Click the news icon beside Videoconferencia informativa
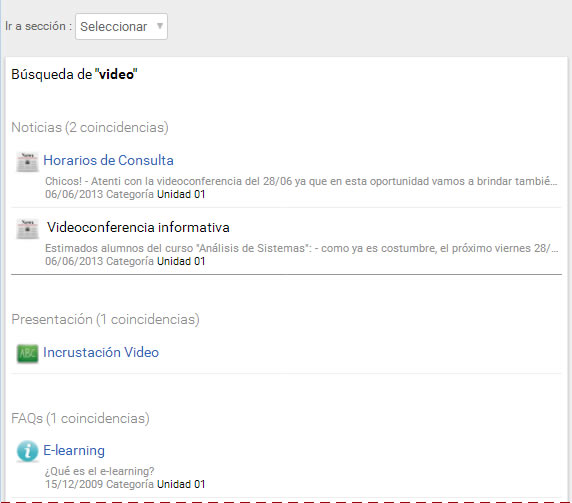572x503 pixels. [27, 229]
